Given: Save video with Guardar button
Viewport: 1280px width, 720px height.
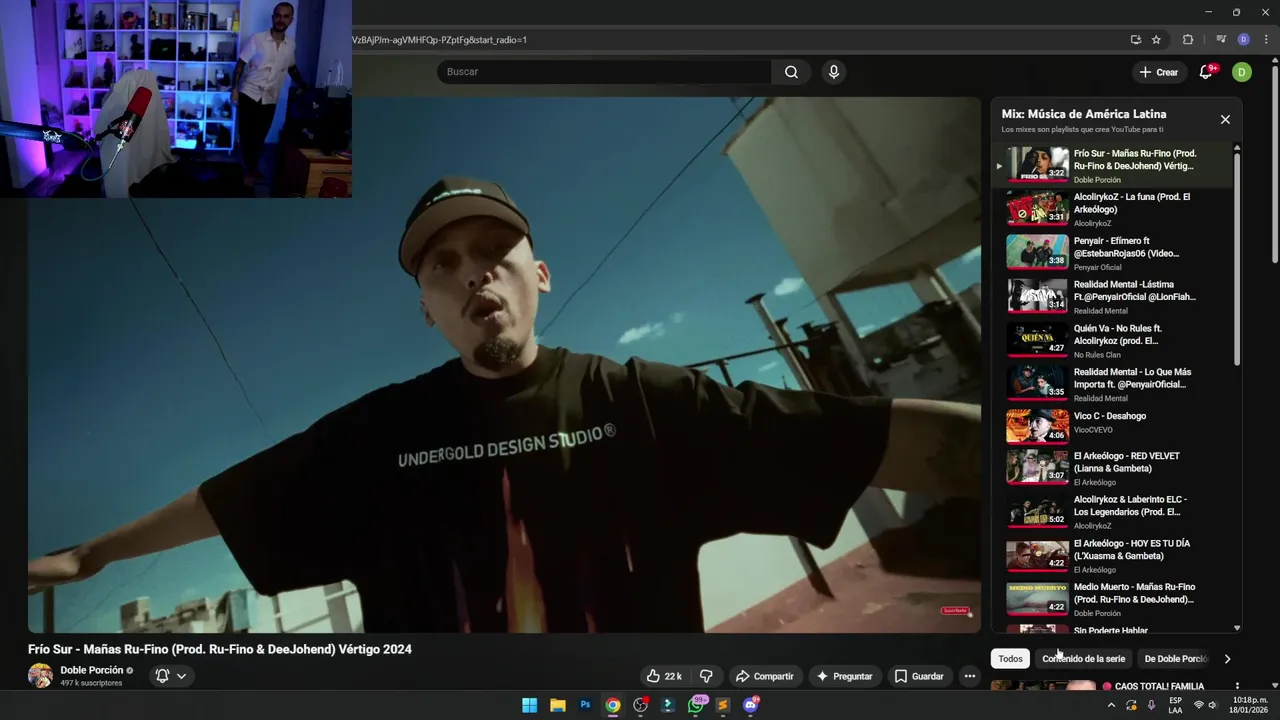Looking at the screenshot, I should click(x=918, y=676).
